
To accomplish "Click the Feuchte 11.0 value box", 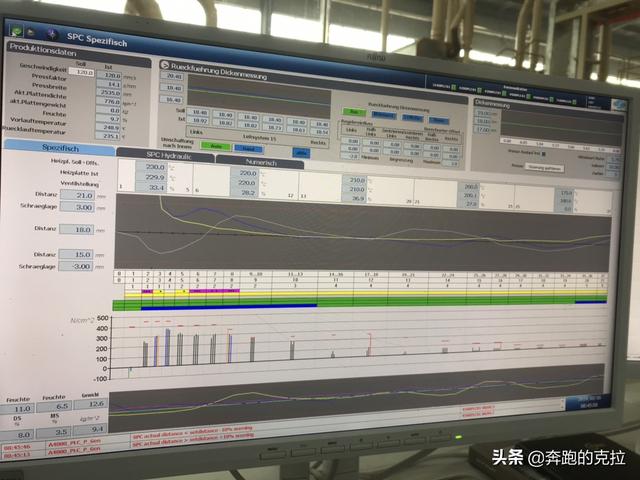I will click(20, 409).
